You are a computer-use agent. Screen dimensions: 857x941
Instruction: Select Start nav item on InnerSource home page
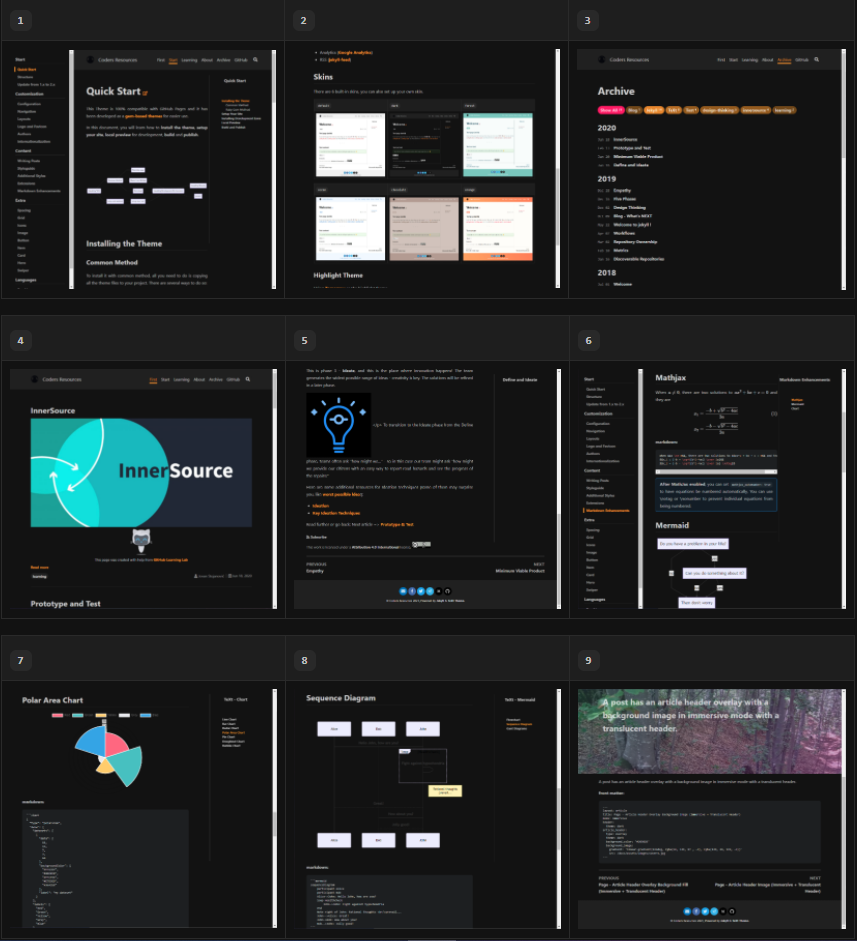[165, 379]
